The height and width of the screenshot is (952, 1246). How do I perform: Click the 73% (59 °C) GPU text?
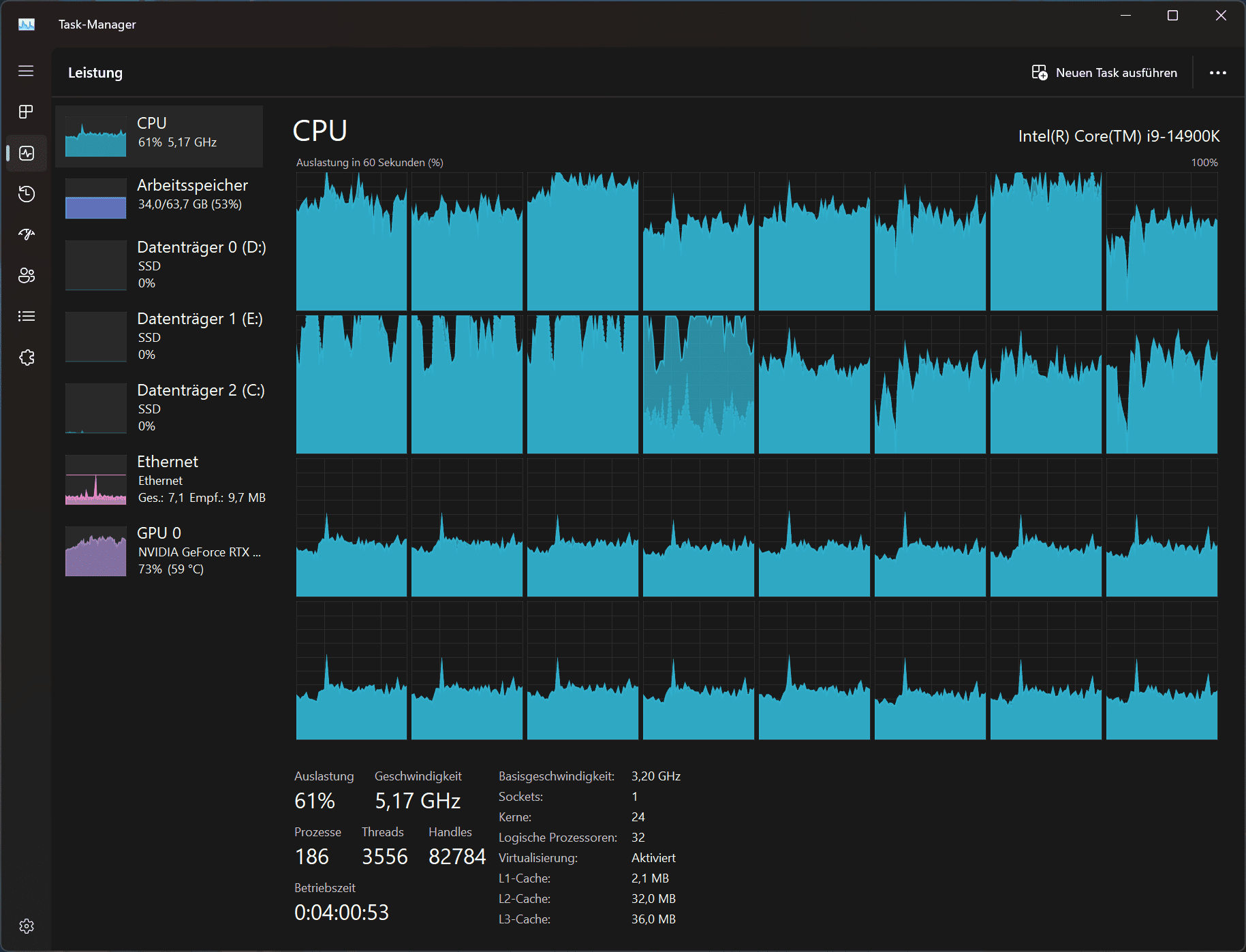[171, 569]
